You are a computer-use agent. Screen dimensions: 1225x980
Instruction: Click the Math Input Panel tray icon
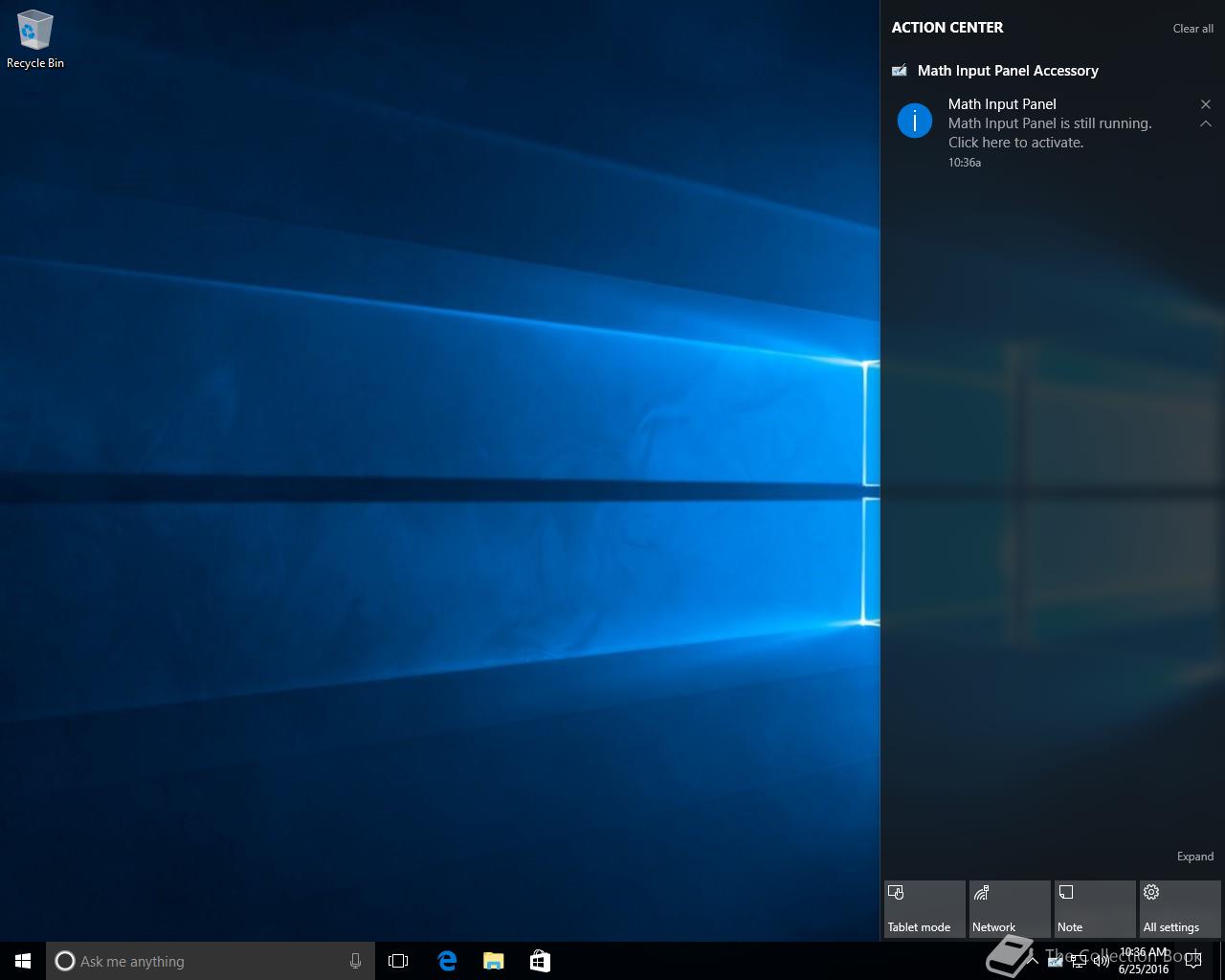pos(1055,962)
